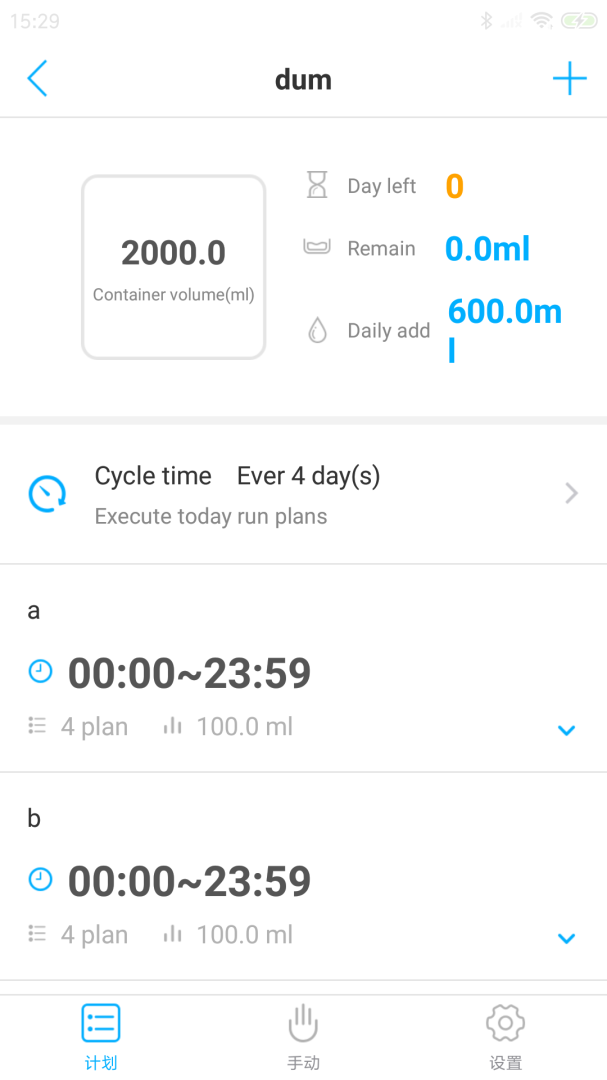Tap the clock icon in plan a
The height and width of the screenshot is (1080, 607).
click(40, 672)
